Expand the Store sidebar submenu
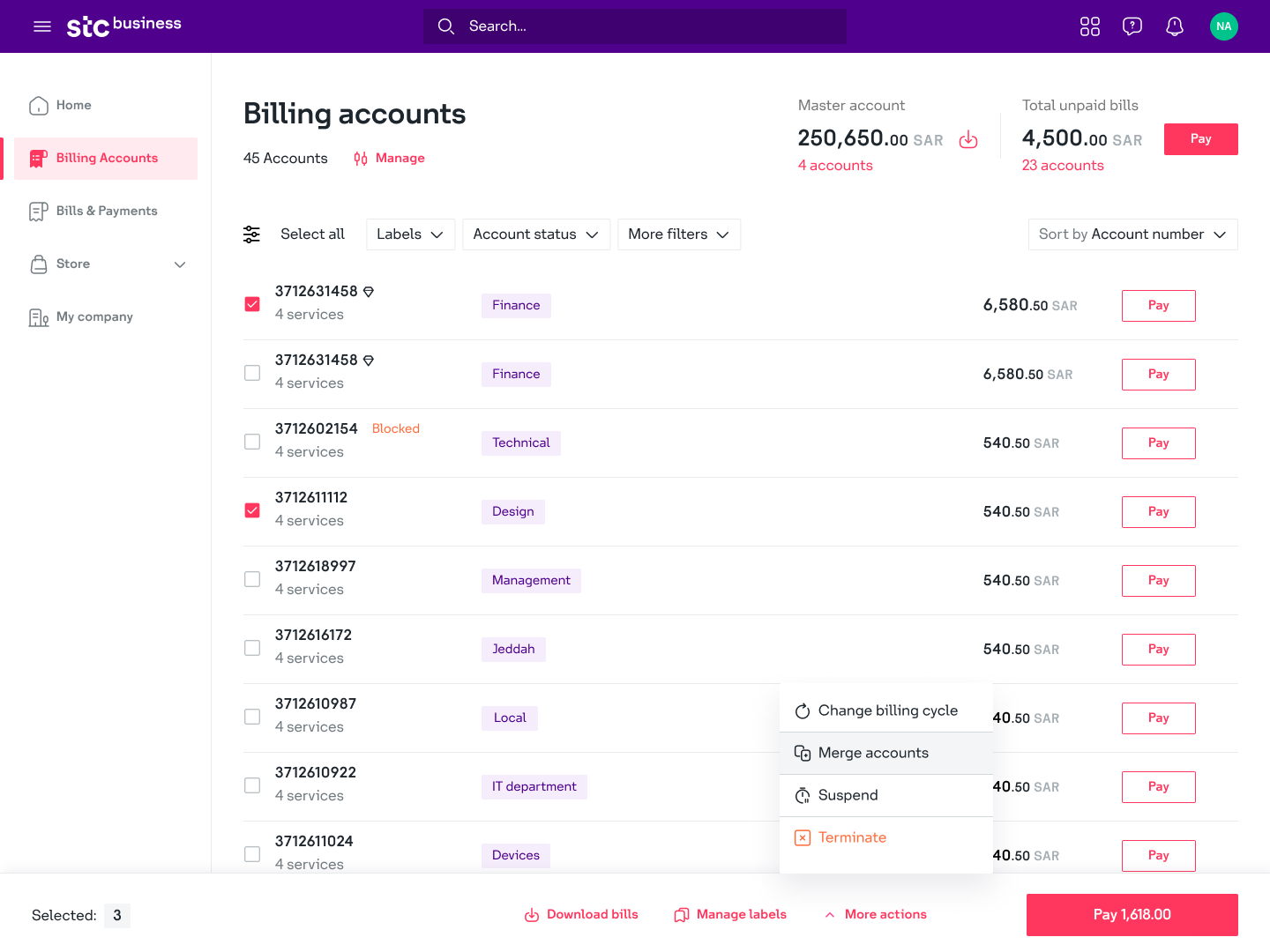 point(180,264)
